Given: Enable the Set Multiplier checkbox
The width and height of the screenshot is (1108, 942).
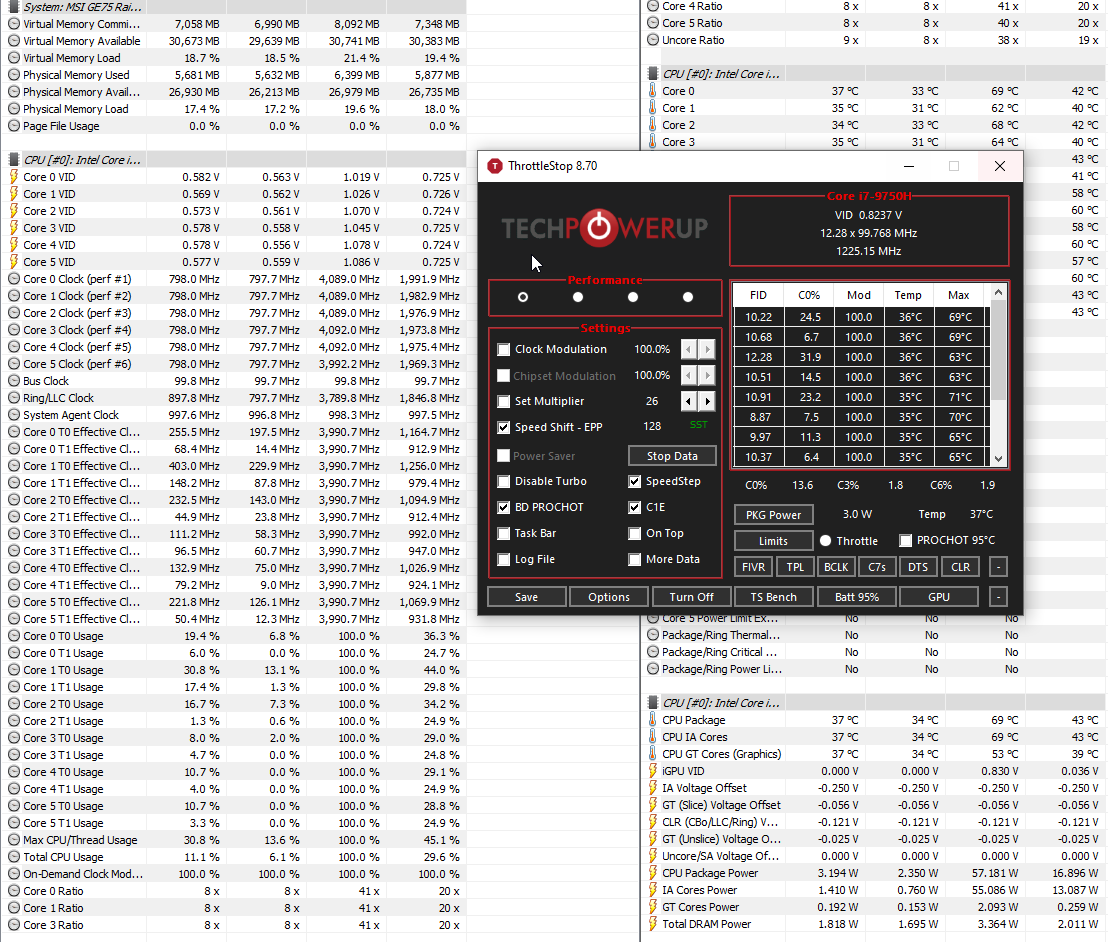Looking at the screenshot, I should tap(504, 401).
